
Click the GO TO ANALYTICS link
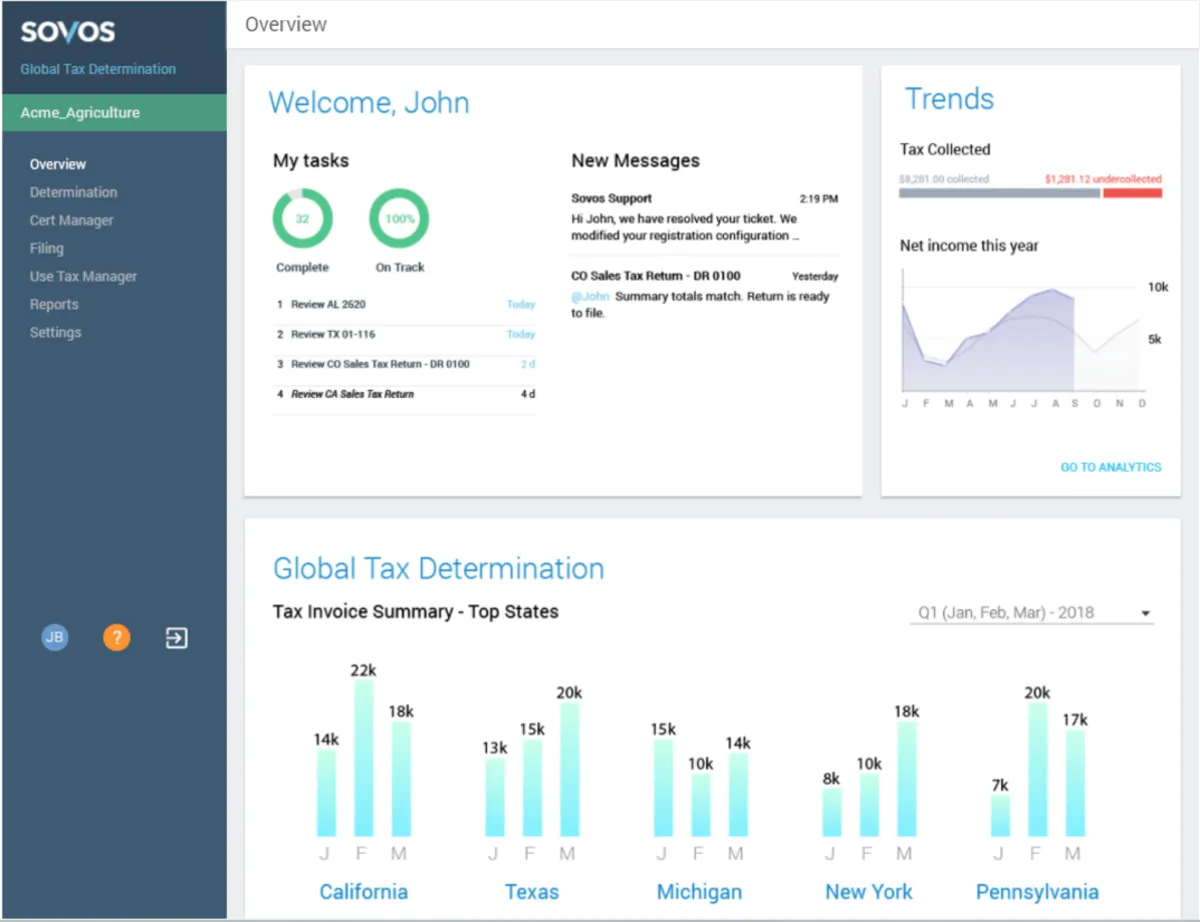click(1110, 467)
